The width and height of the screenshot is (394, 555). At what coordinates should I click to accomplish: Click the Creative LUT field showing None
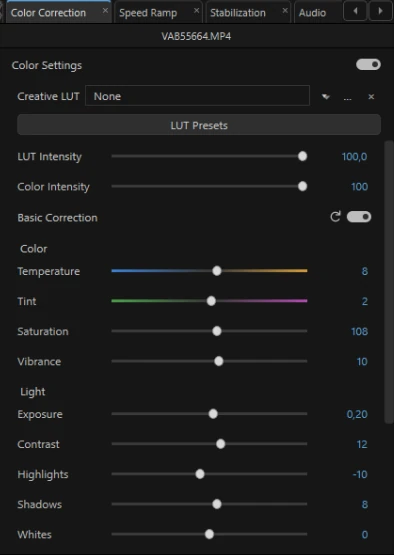coord(197,96)
